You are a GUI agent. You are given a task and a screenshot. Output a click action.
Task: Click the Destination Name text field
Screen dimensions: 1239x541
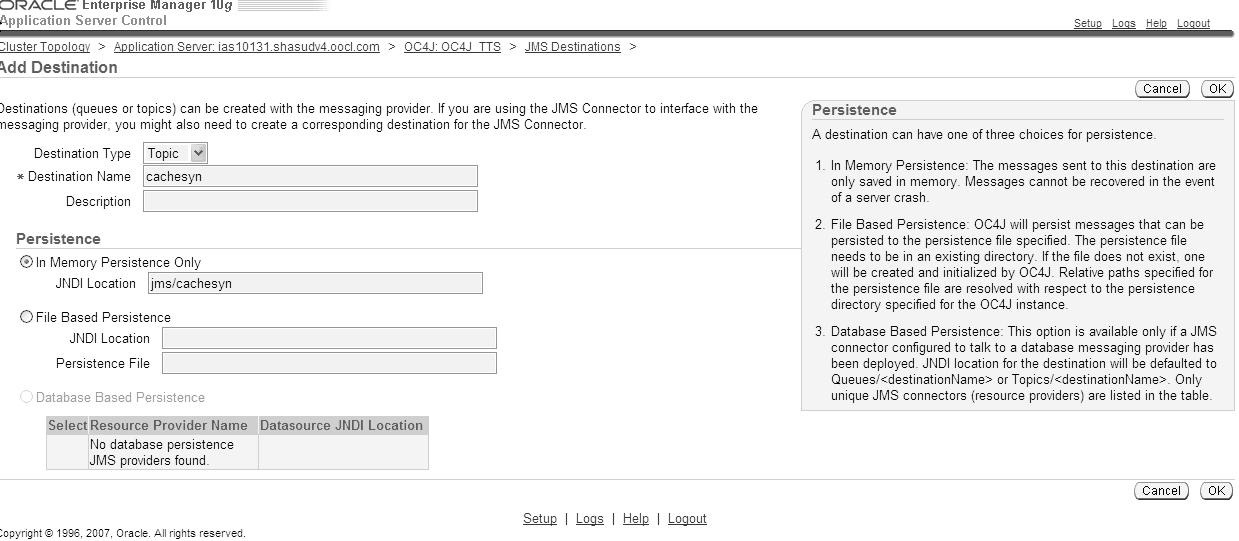pyautogui.click(x=310, y=176)
